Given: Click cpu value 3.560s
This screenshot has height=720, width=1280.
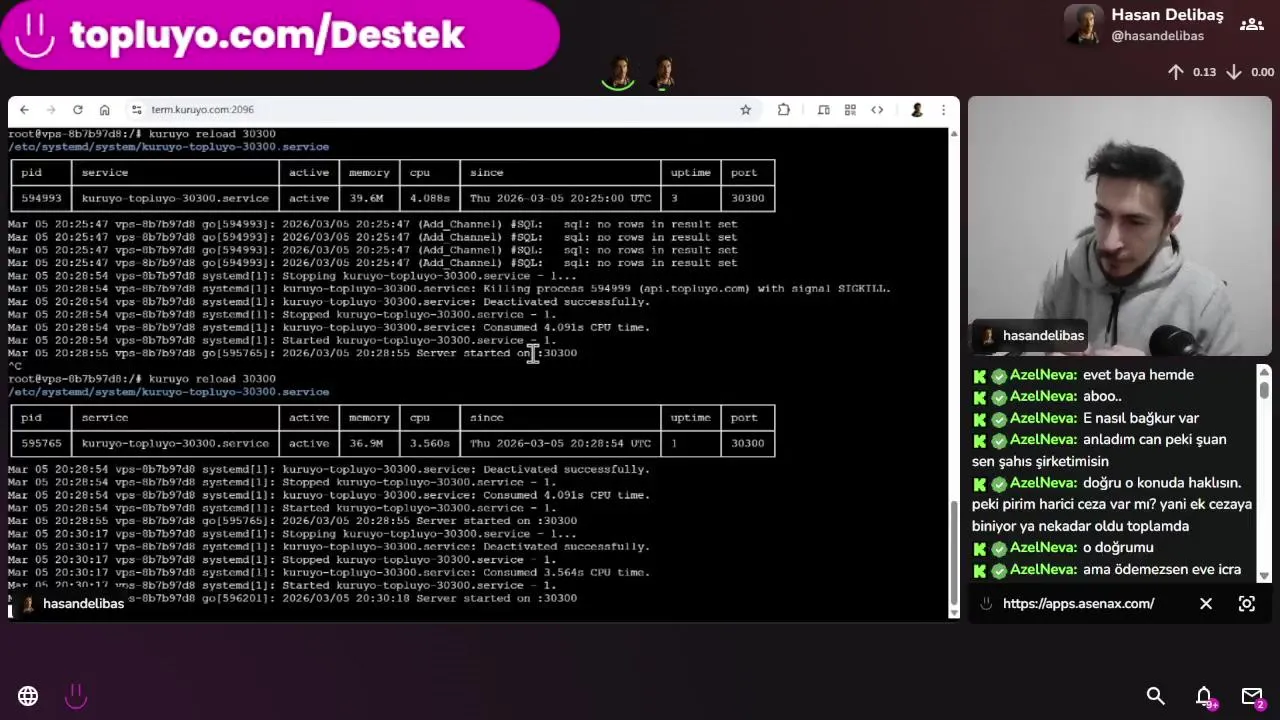Looking at the screenshot, I should coord(429,443).
